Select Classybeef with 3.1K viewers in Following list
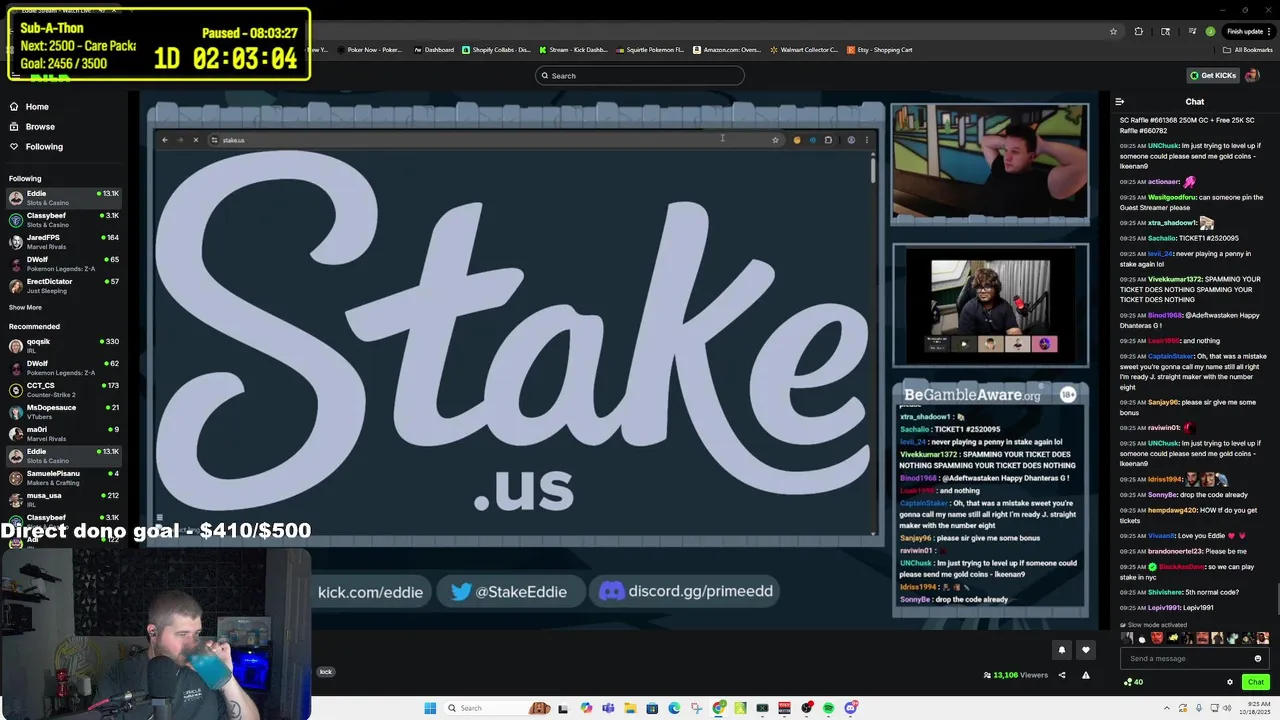The width and height of the screenshot is (1280, 720). click(x=64, y=219)
